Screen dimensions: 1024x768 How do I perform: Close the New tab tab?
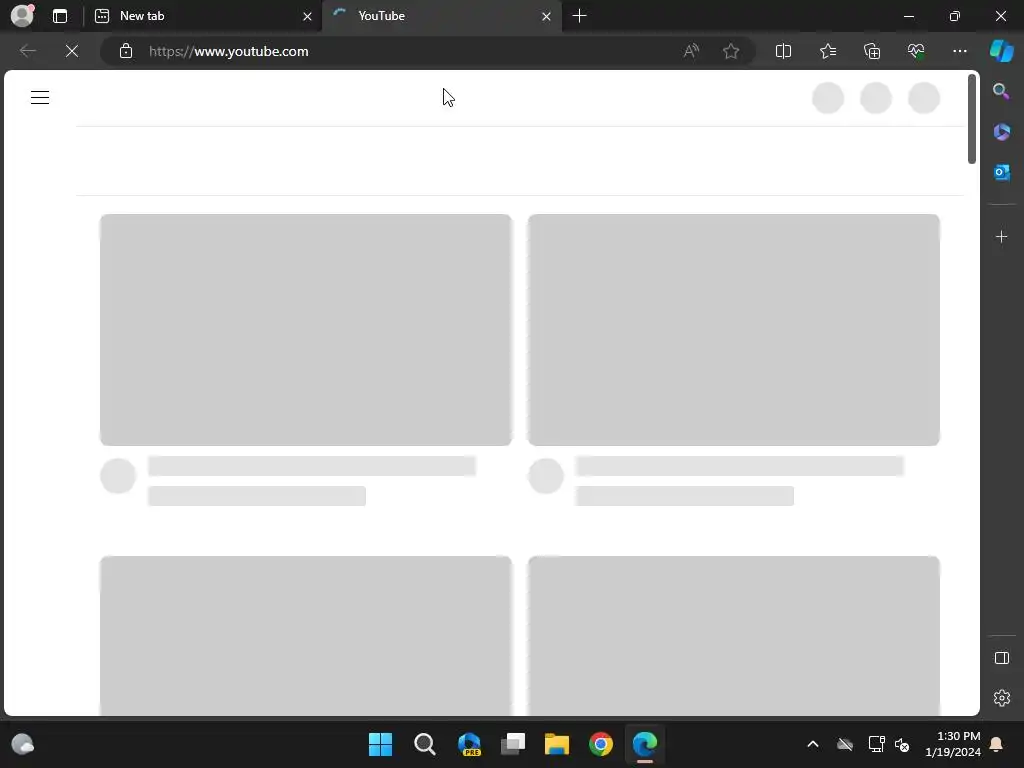pyautogui.click(x=307, y=16)
